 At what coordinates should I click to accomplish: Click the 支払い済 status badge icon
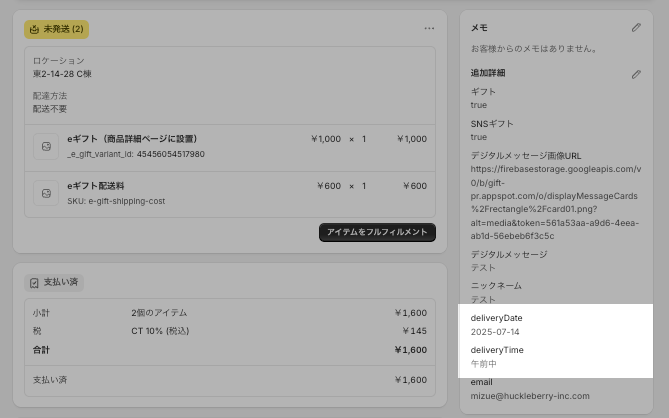[34, 283]
